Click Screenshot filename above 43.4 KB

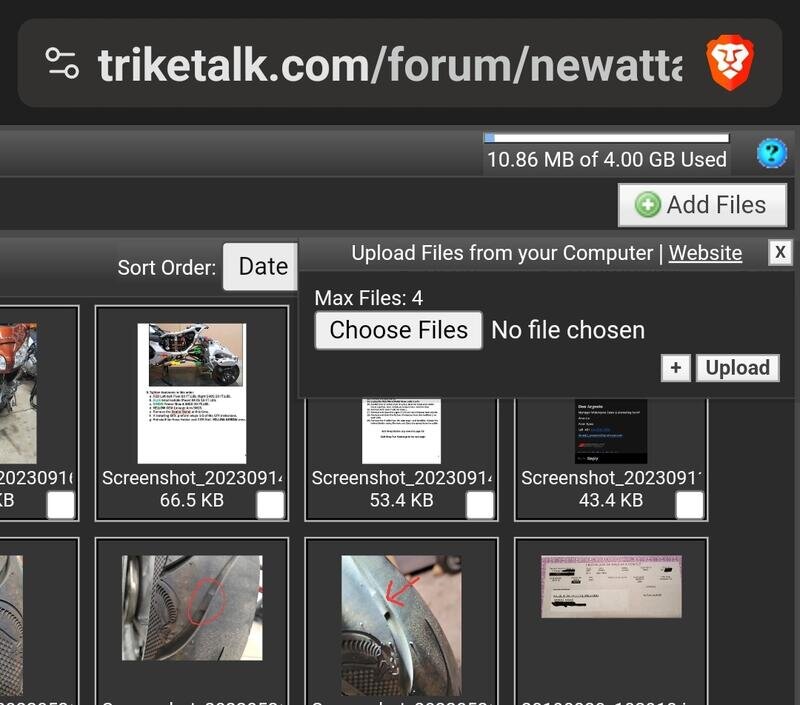pos(611,478)
